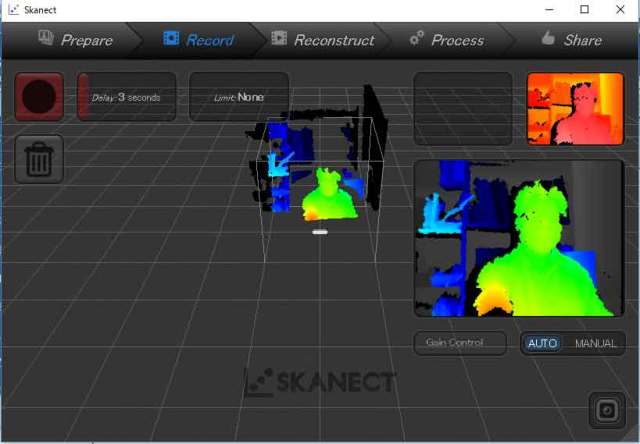Open the Share tab
The width and height of the screenshot is (640, 444).
click(x=571, y=40)
